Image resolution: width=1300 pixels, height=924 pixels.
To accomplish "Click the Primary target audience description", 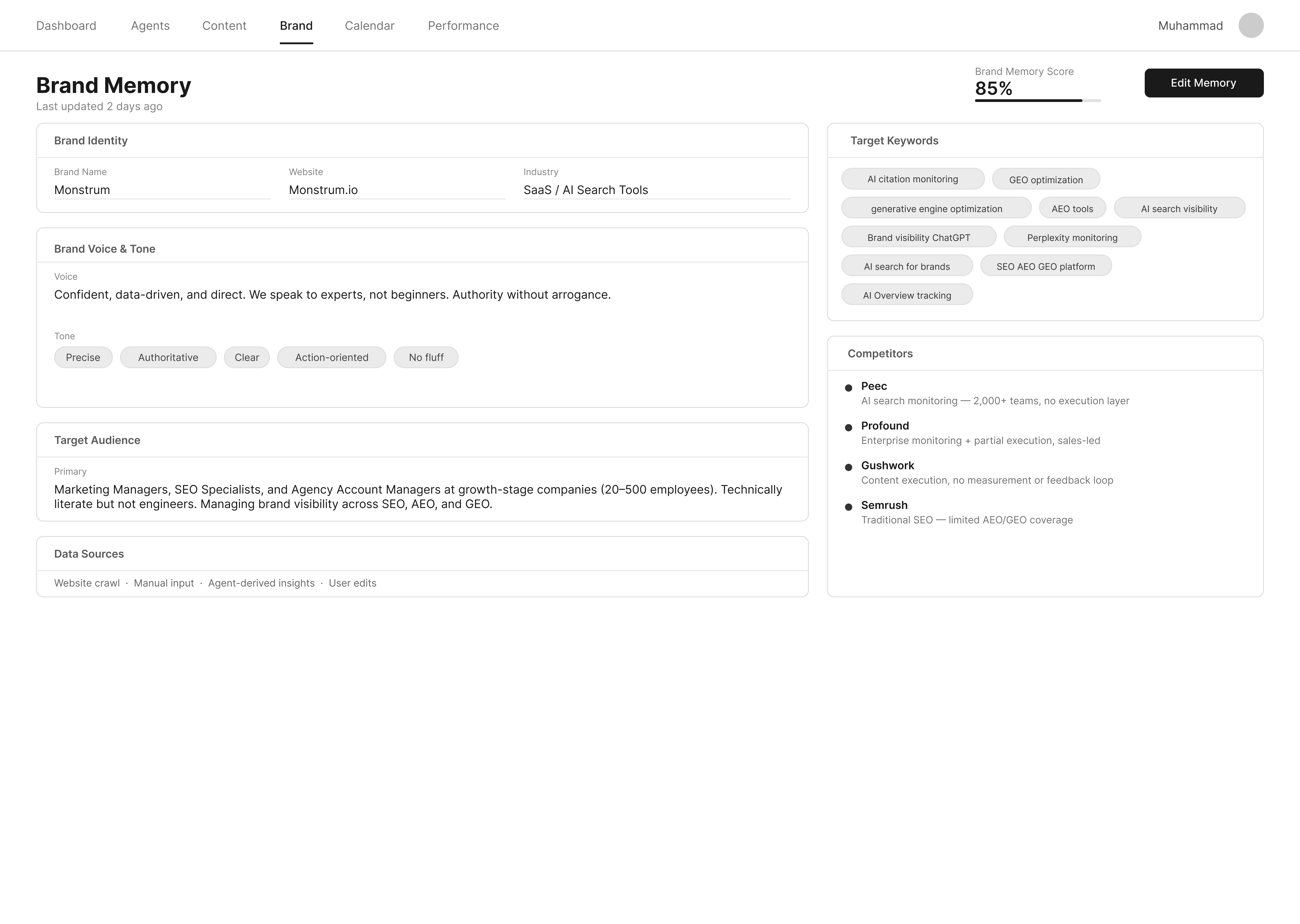I will (x=418, y=497).
